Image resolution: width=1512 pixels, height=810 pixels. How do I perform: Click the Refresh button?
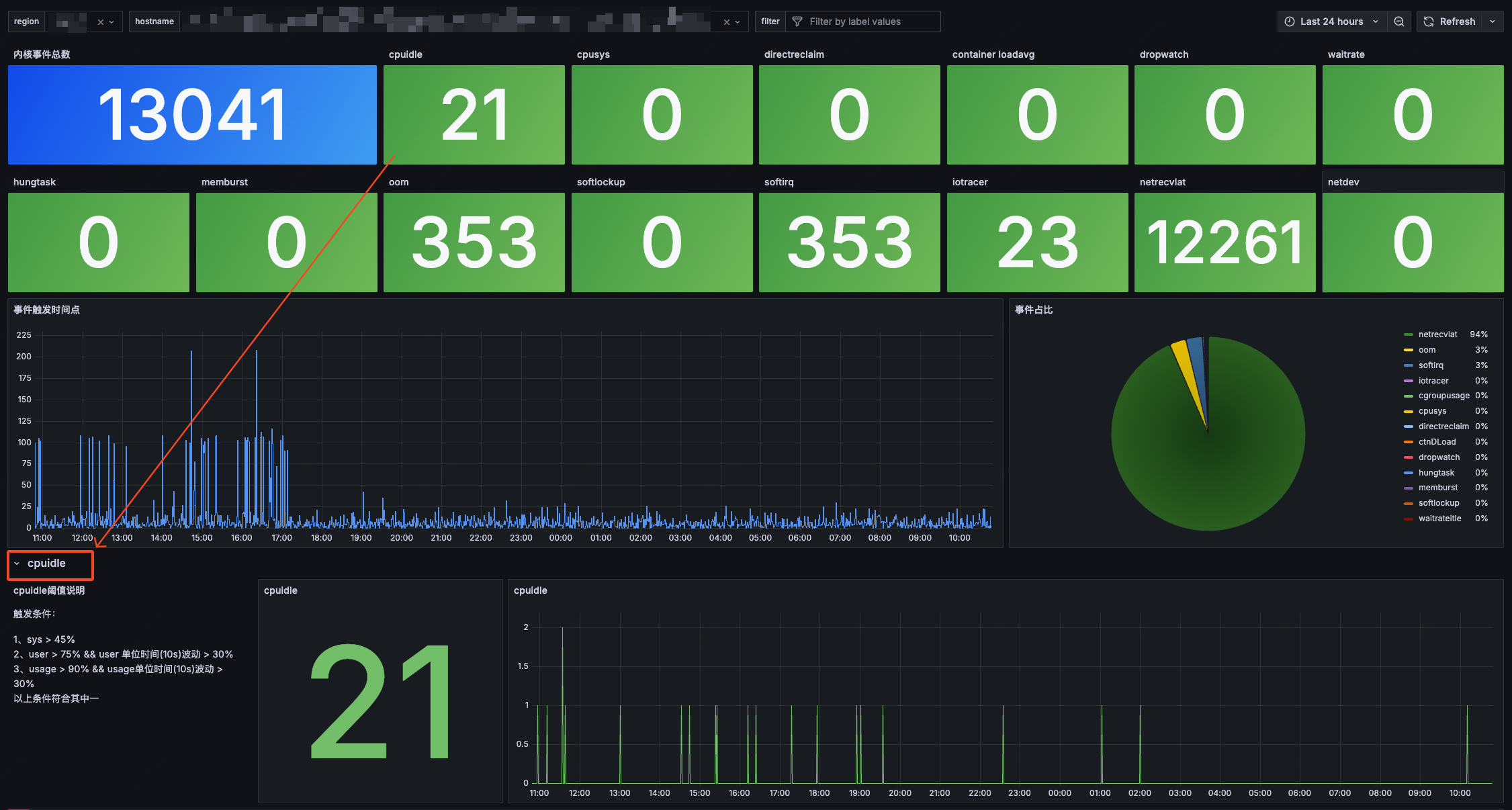click(x=1456, y=21)
